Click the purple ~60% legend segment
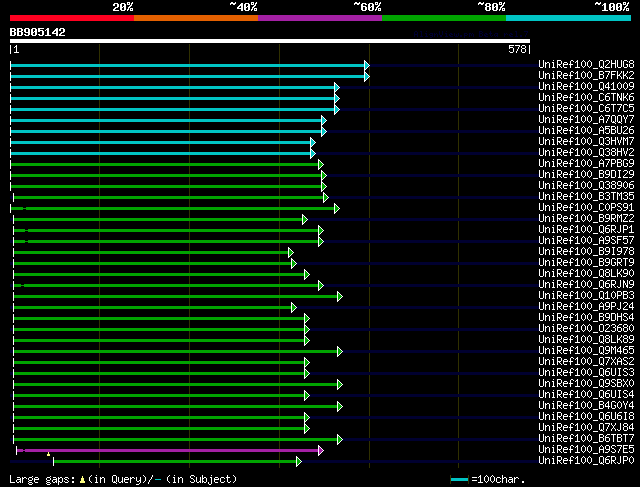Image resolution: width=640 pixels, height=487 pixels. coord(320,18)
